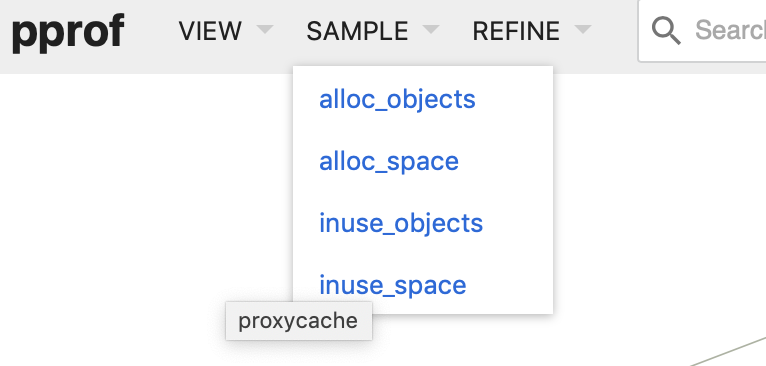Click the pprof logo
The image size is (766, 366).
pos(68,33)
